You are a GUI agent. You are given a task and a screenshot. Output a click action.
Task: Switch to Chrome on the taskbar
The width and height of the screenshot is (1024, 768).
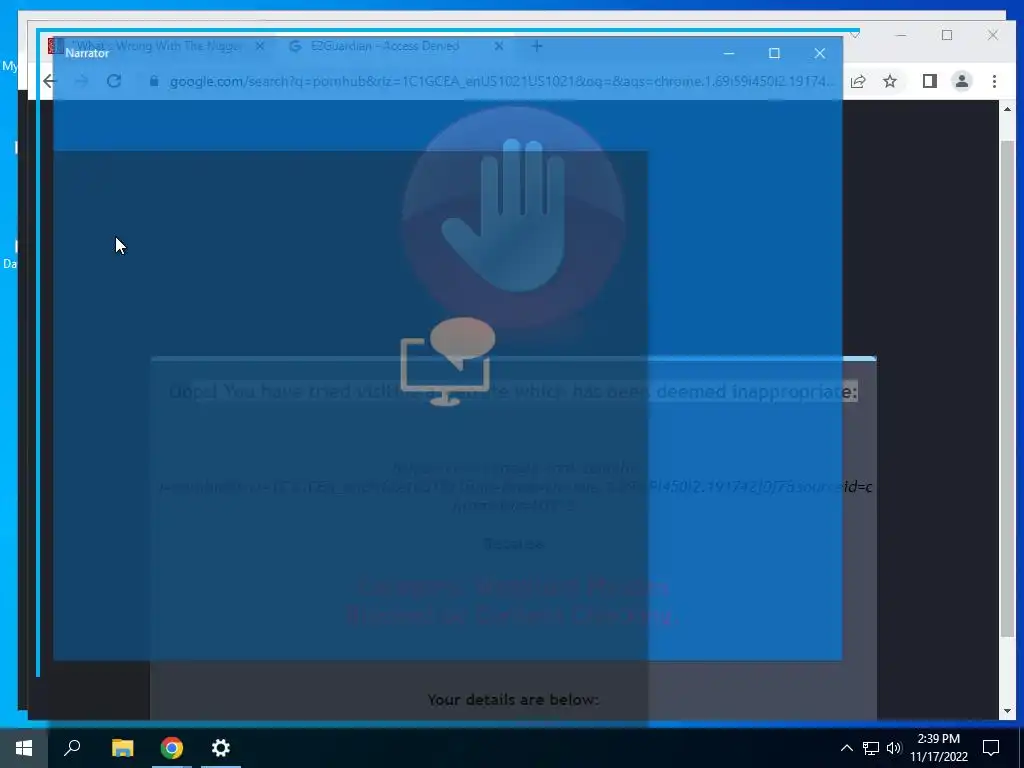pos(172,748)
